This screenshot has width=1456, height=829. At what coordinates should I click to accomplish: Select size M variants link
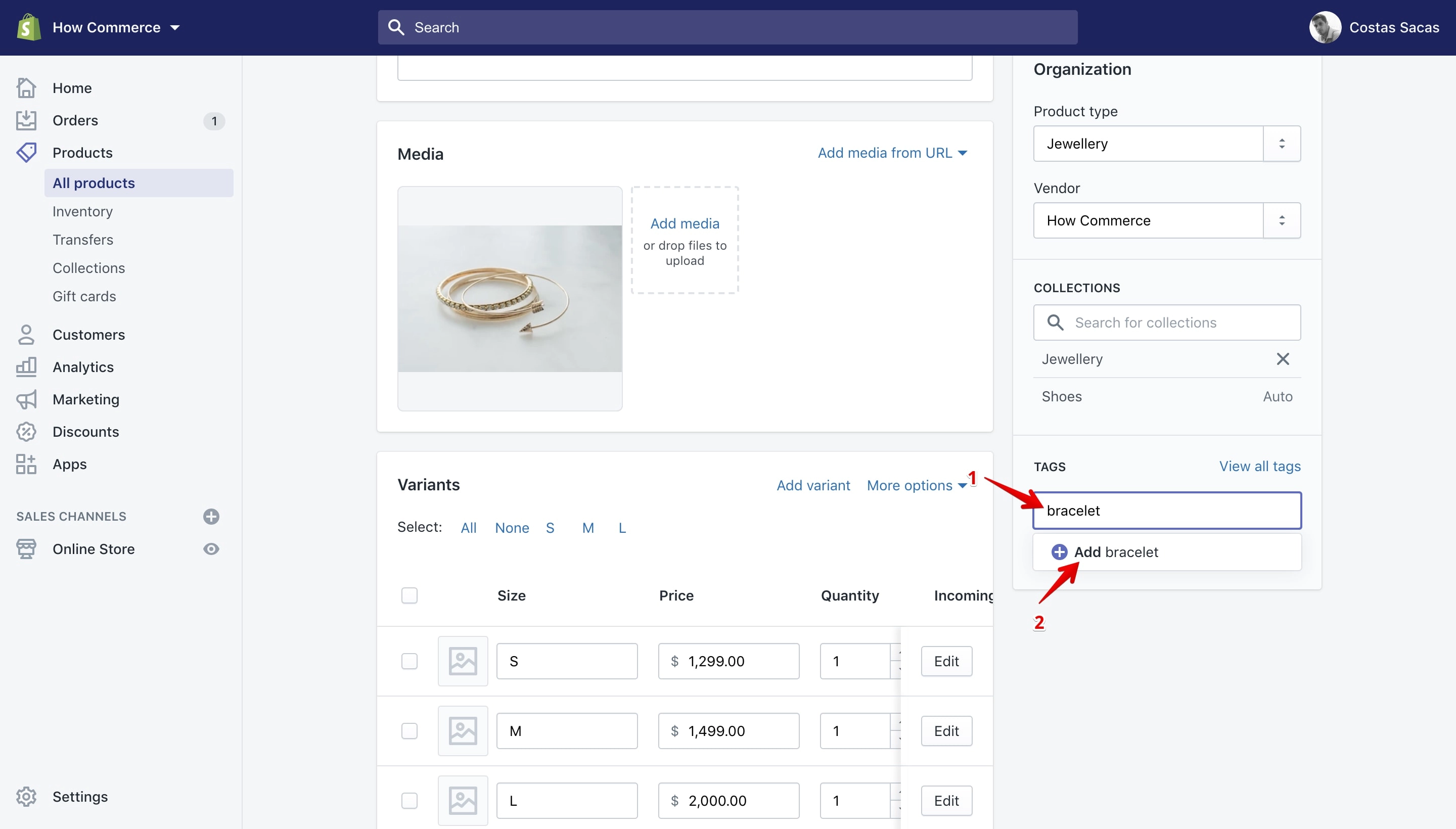pos(588,528)
